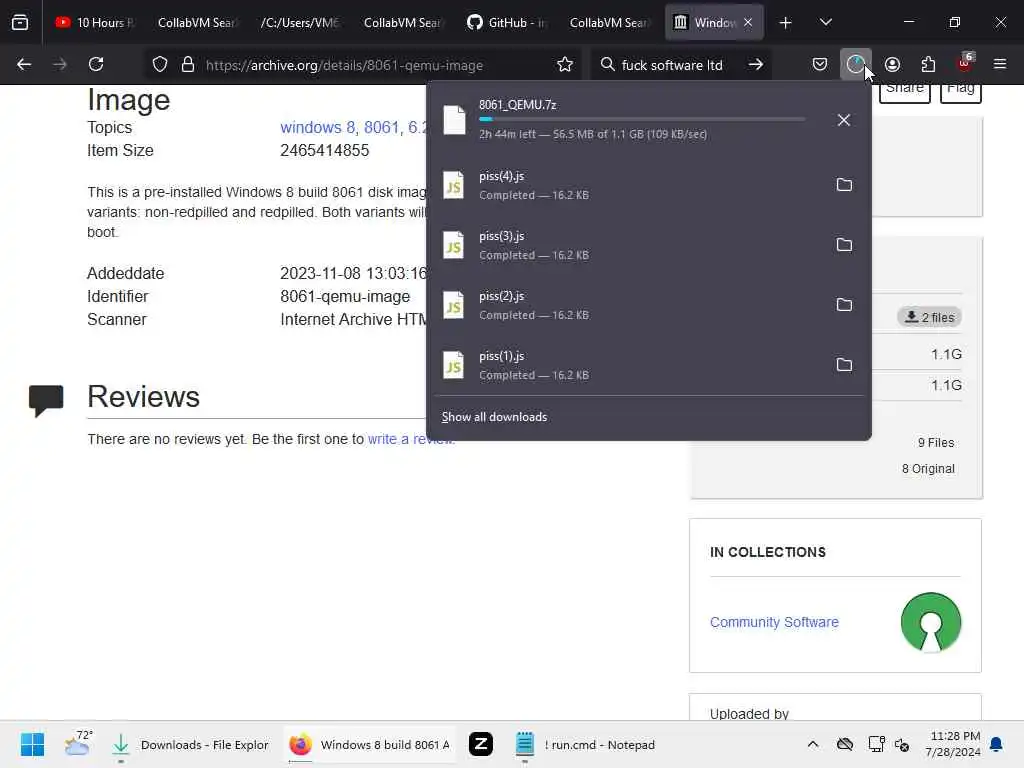Open uBlock Origin extension icon
The image size is (1024, 768).
pos(965,63)
